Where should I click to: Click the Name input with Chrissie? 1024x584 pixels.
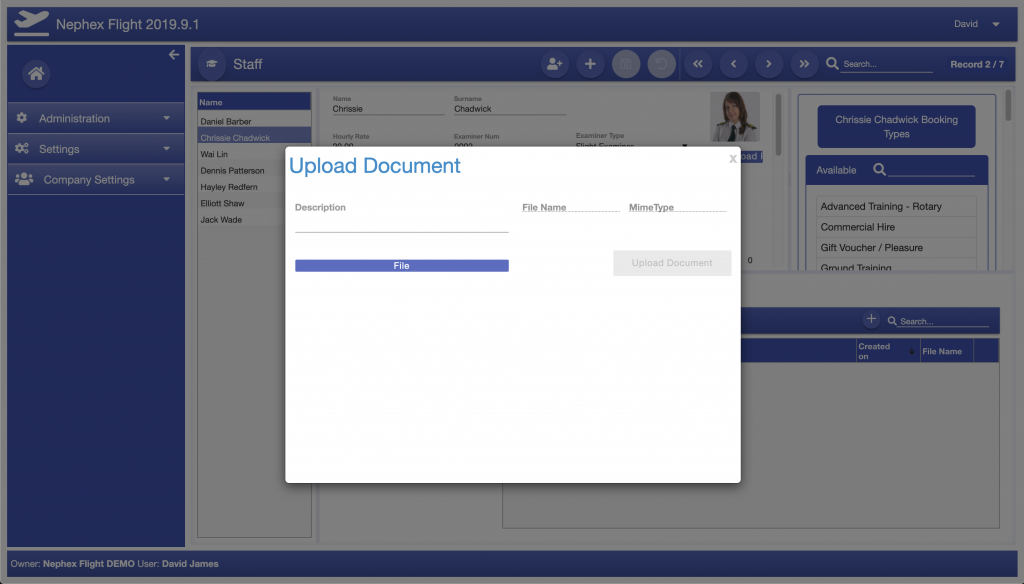[388, 109]
